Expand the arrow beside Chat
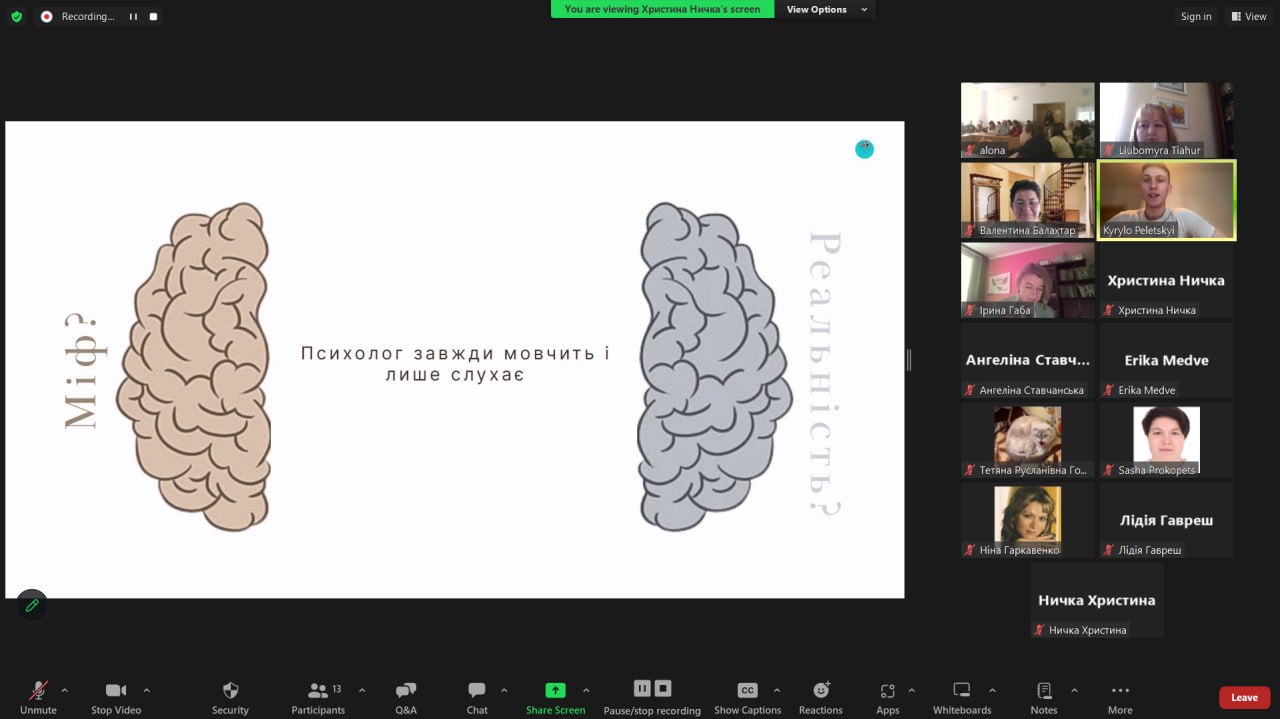The height and width of the screenshot is (719, 1280). pos(504,690)
